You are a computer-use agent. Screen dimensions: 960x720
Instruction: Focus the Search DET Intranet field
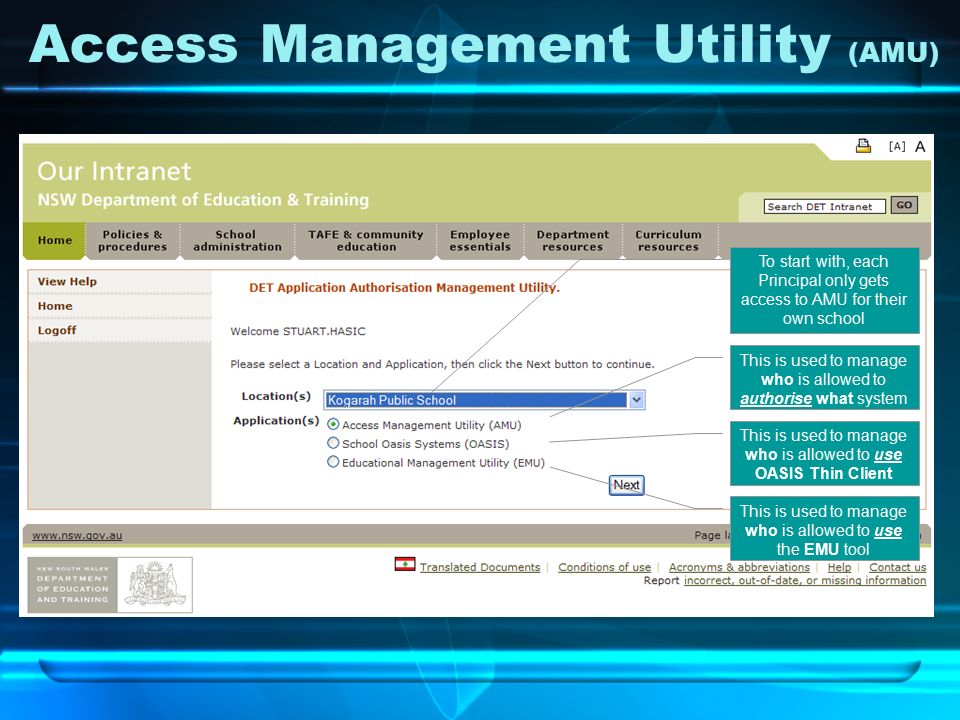click(824, 206)
